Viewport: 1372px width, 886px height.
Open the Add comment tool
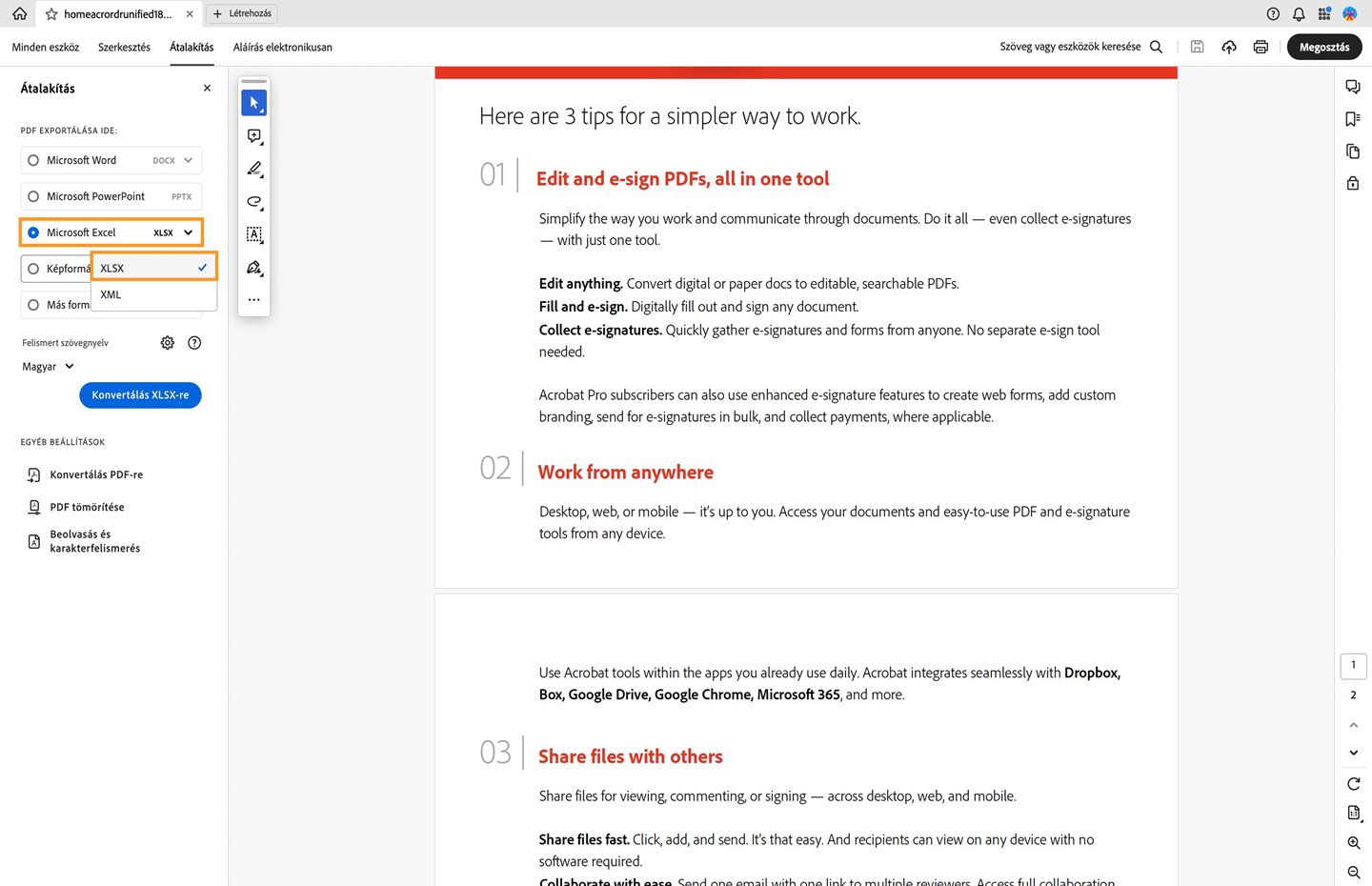pos(253,136)
